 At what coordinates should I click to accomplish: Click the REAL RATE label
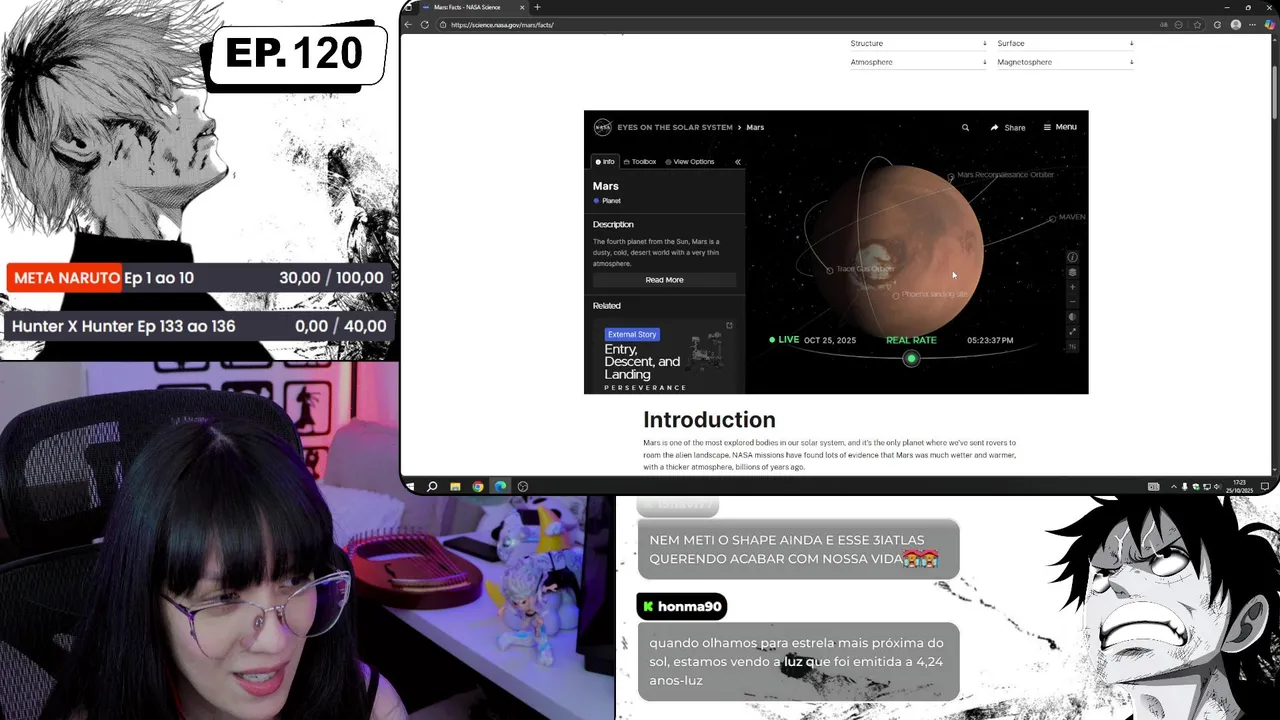point(911,340)
